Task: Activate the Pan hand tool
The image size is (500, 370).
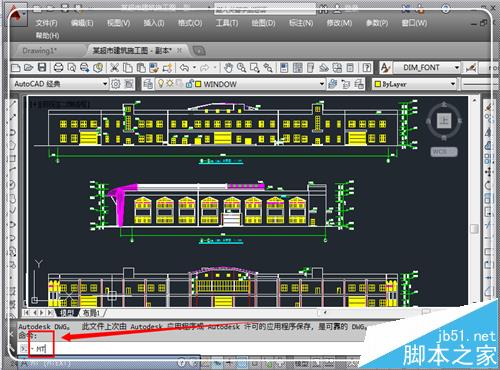Action: (x=228, y=68)
